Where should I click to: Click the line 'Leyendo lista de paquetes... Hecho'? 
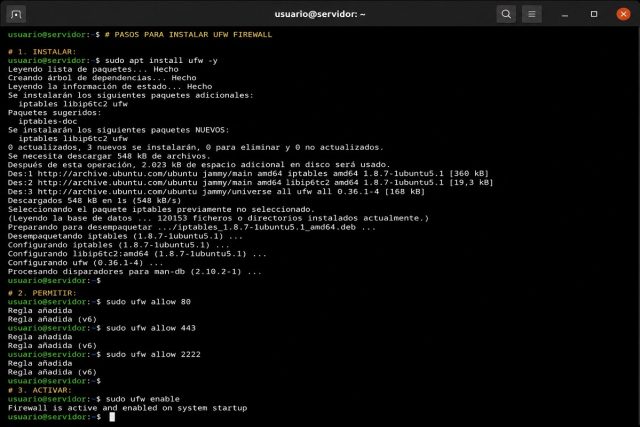coord(93,69)
